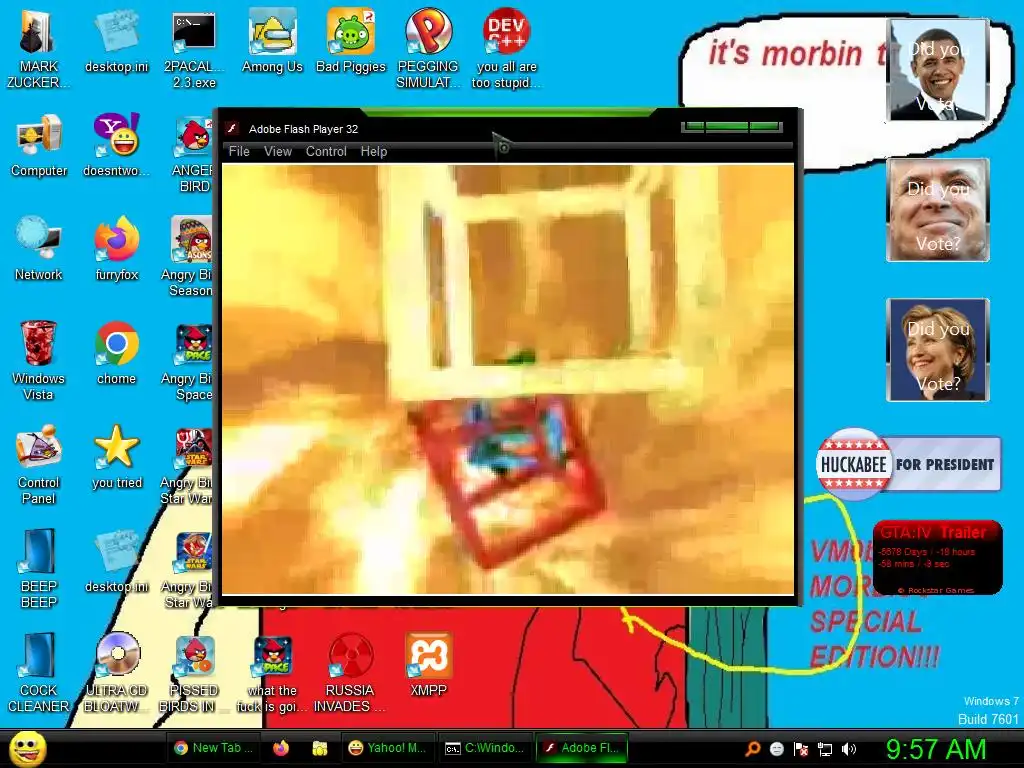Open the View menu in Flash Player
The width and height of the screenshot is (1024, 768).
click(x=278, y=152)
